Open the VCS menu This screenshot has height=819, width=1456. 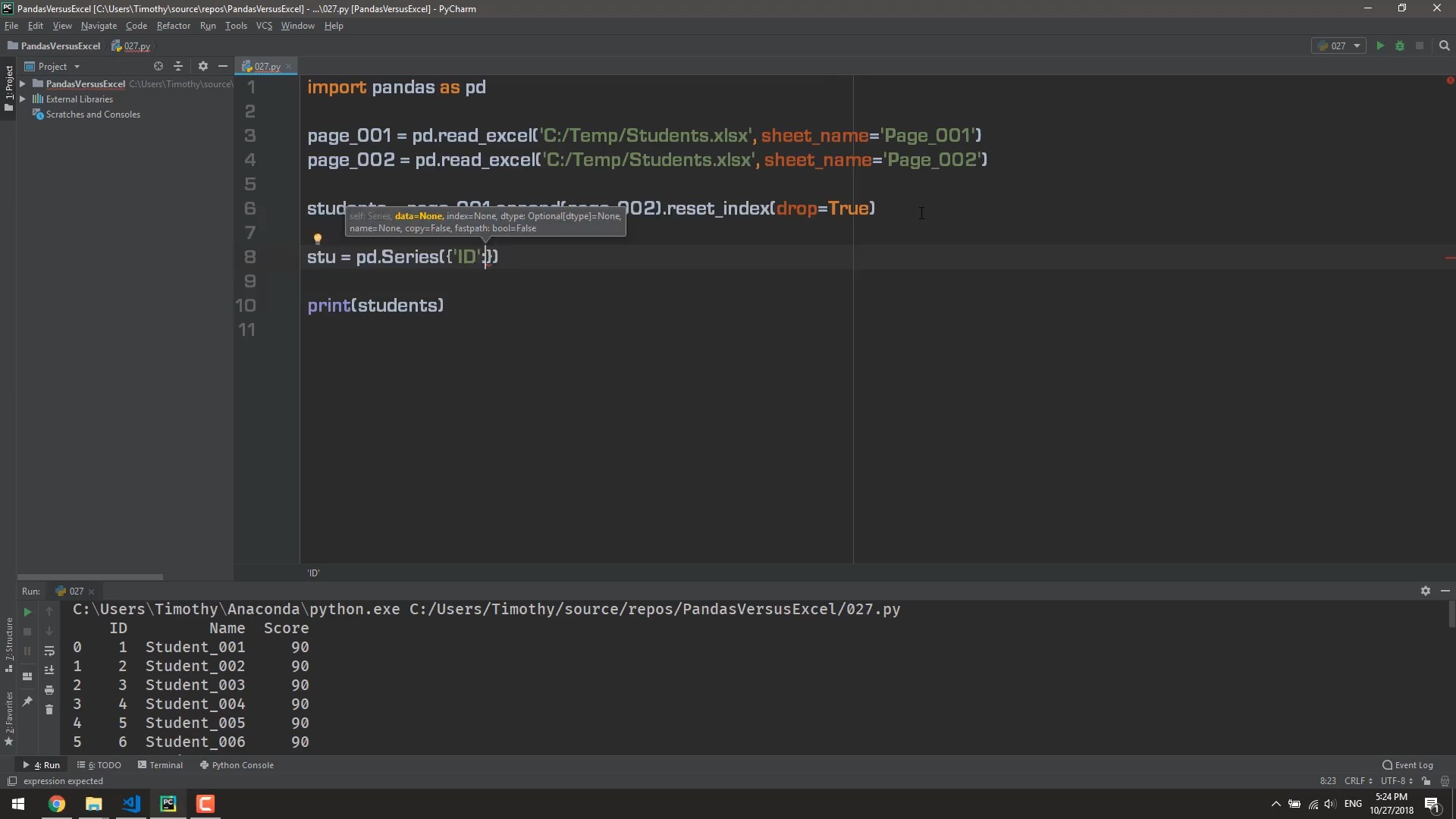pos(264,26)
